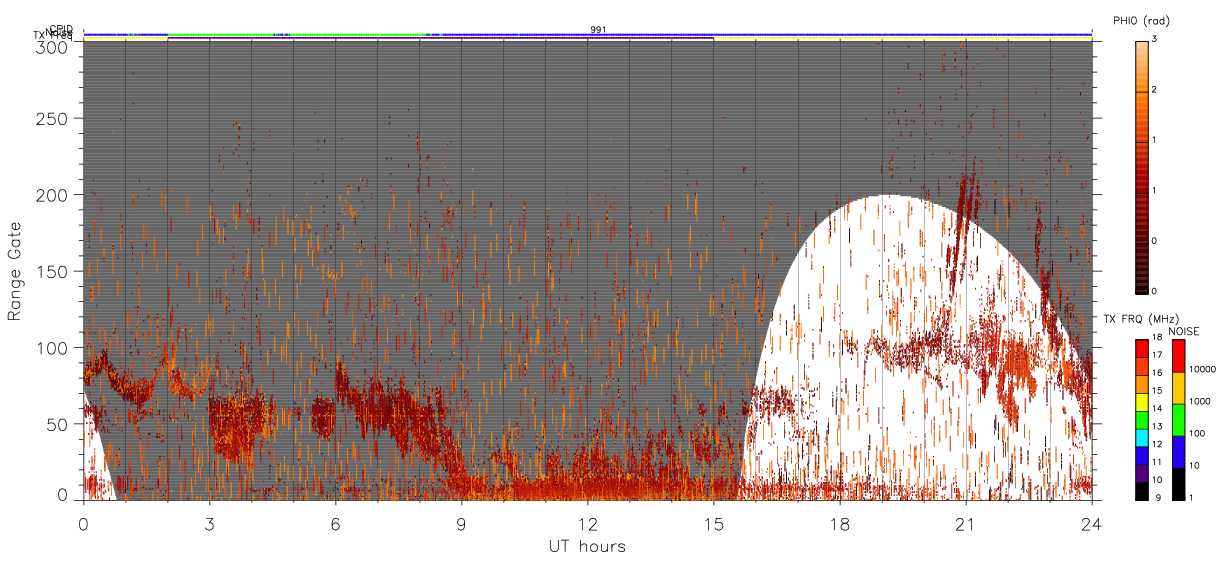Click the yellow 14–15 MHz TX FRQ swatch
Viewport: 1228px width, 567px height.
tap(1141, 403)
